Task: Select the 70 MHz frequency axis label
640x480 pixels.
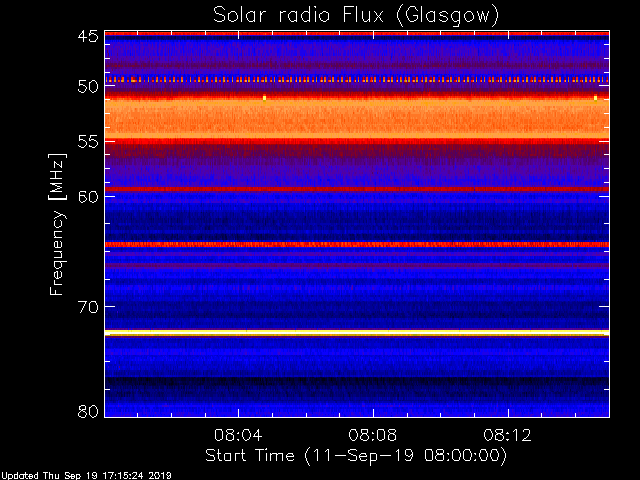Action: click(x=88, y=307)
